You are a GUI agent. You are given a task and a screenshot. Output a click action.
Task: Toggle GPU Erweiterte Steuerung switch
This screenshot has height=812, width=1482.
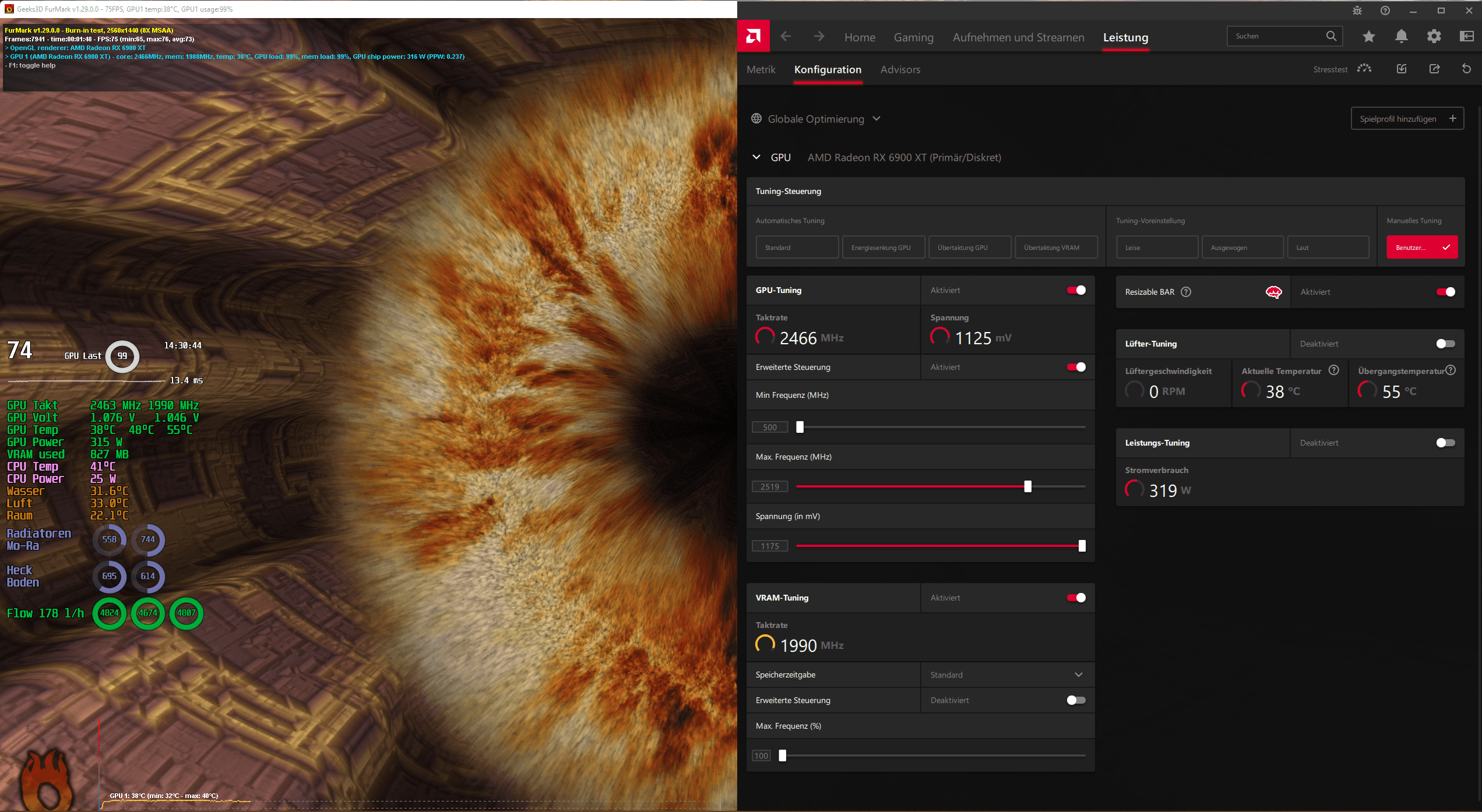(1076, 367)
